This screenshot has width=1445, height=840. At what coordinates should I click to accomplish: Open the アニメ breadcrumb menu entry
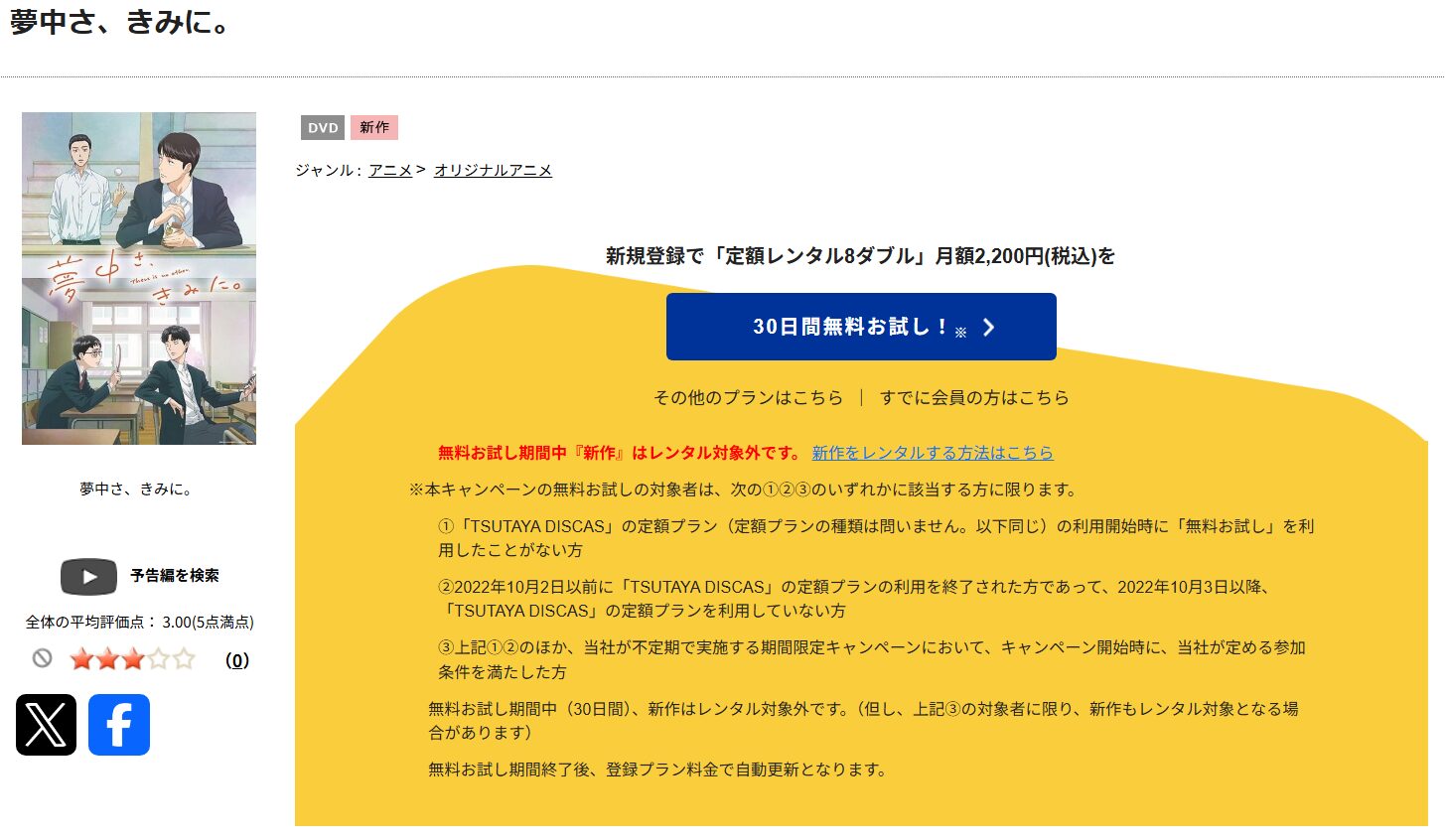pos(390,169)
